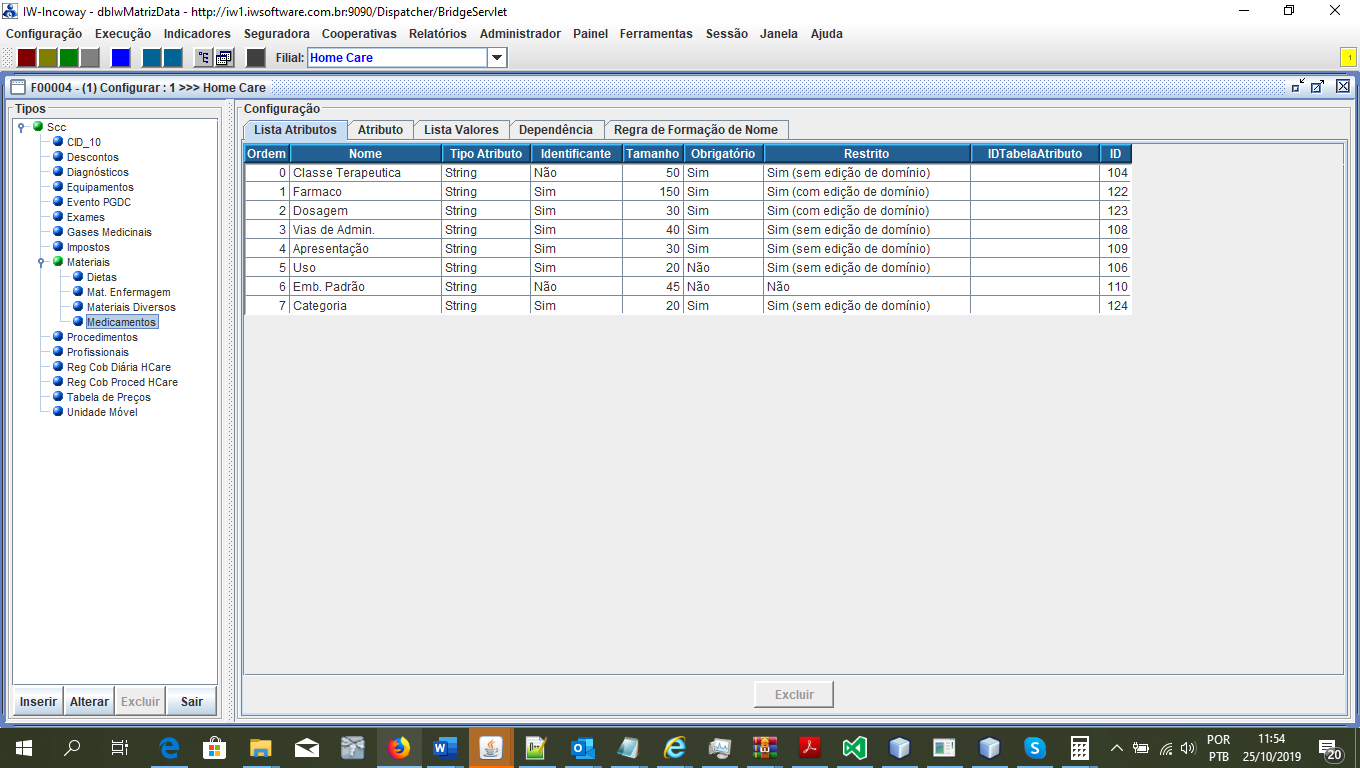Click the cascading windows toolbar icon
Screen dimensions: 1360x768
224,58
